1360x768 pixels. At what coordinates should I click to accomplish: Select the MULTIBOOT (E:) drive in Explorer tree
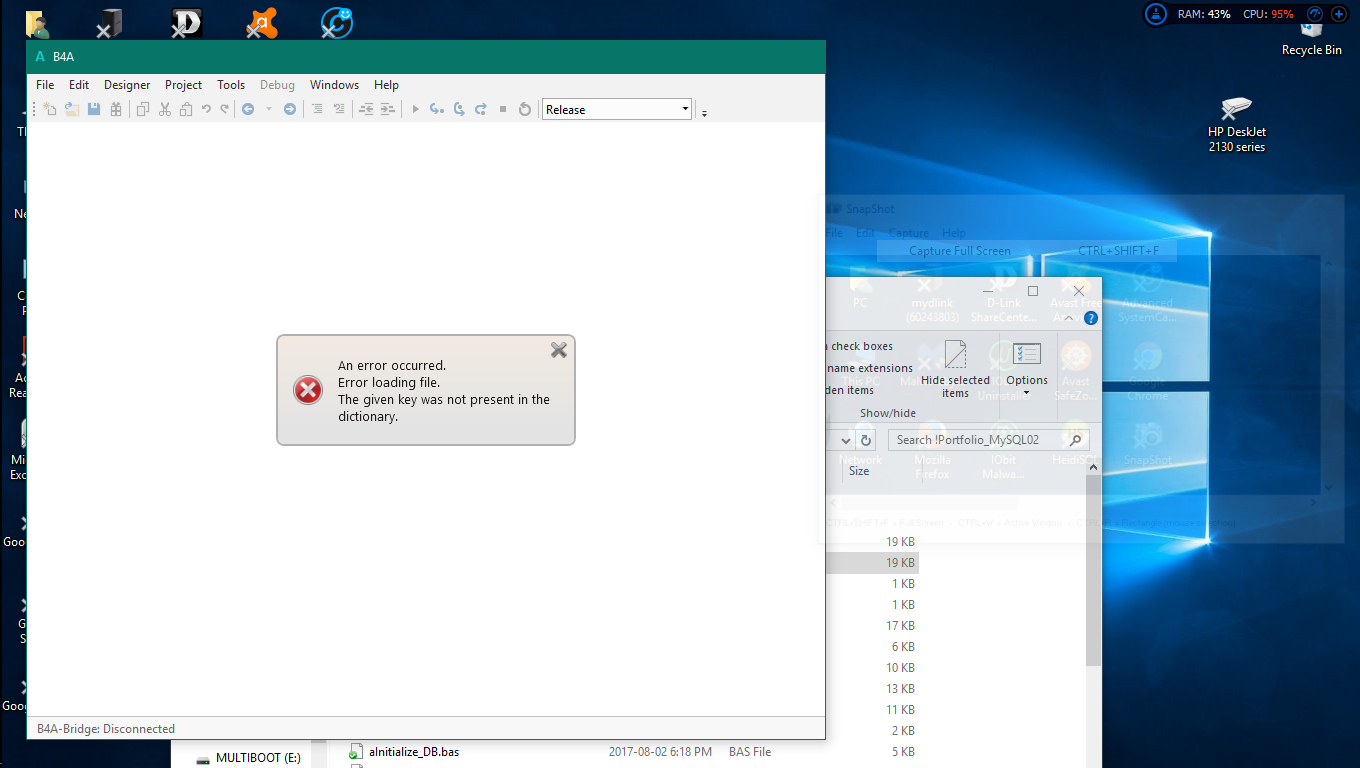point(248,758)
